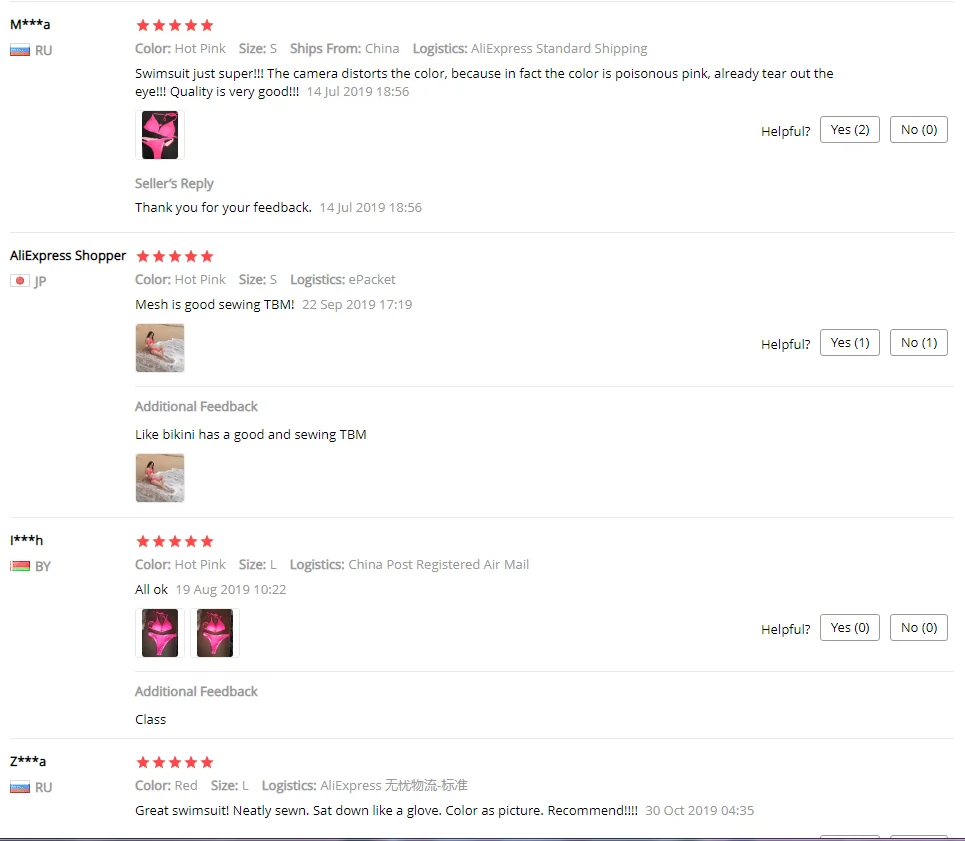
Task: Open first pink bikini photo in I***h review
Action: click(160, 633)
